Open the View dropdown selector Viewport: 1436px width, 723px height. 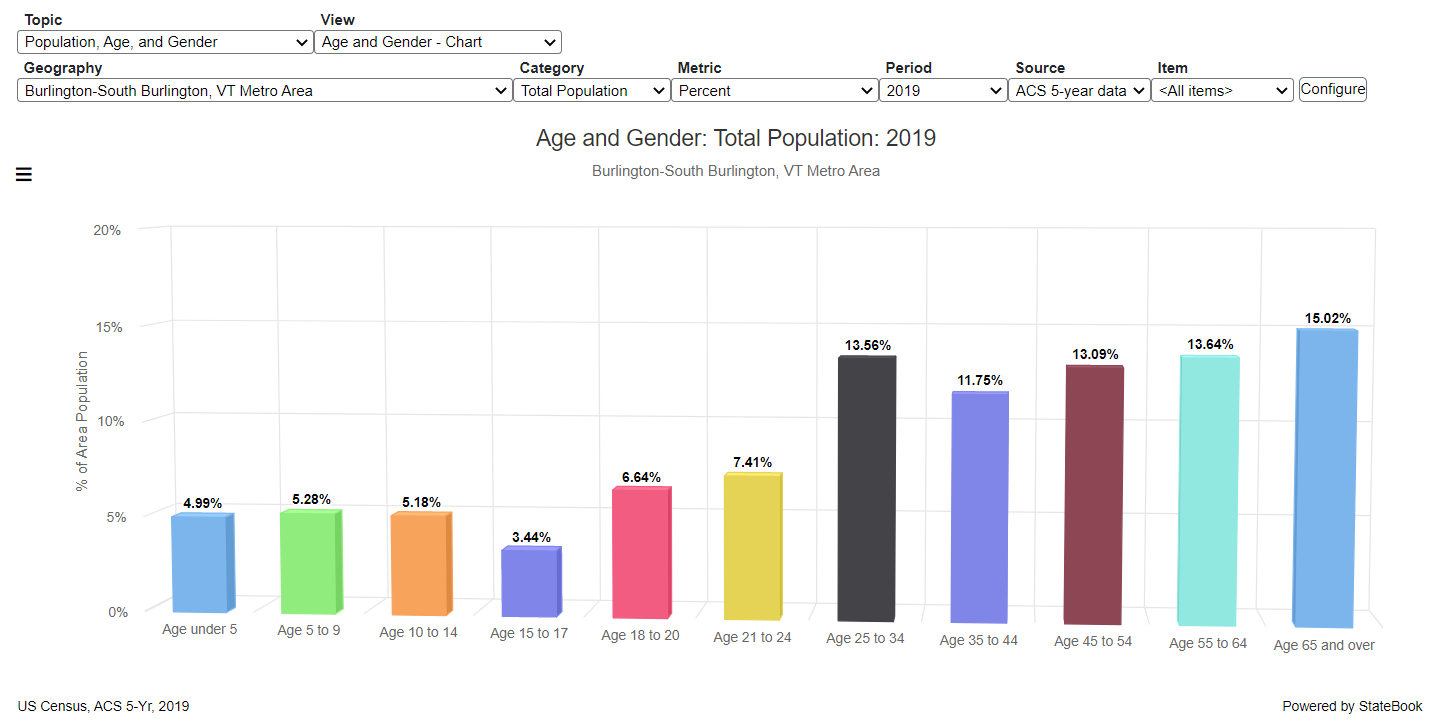coord(438,42)
